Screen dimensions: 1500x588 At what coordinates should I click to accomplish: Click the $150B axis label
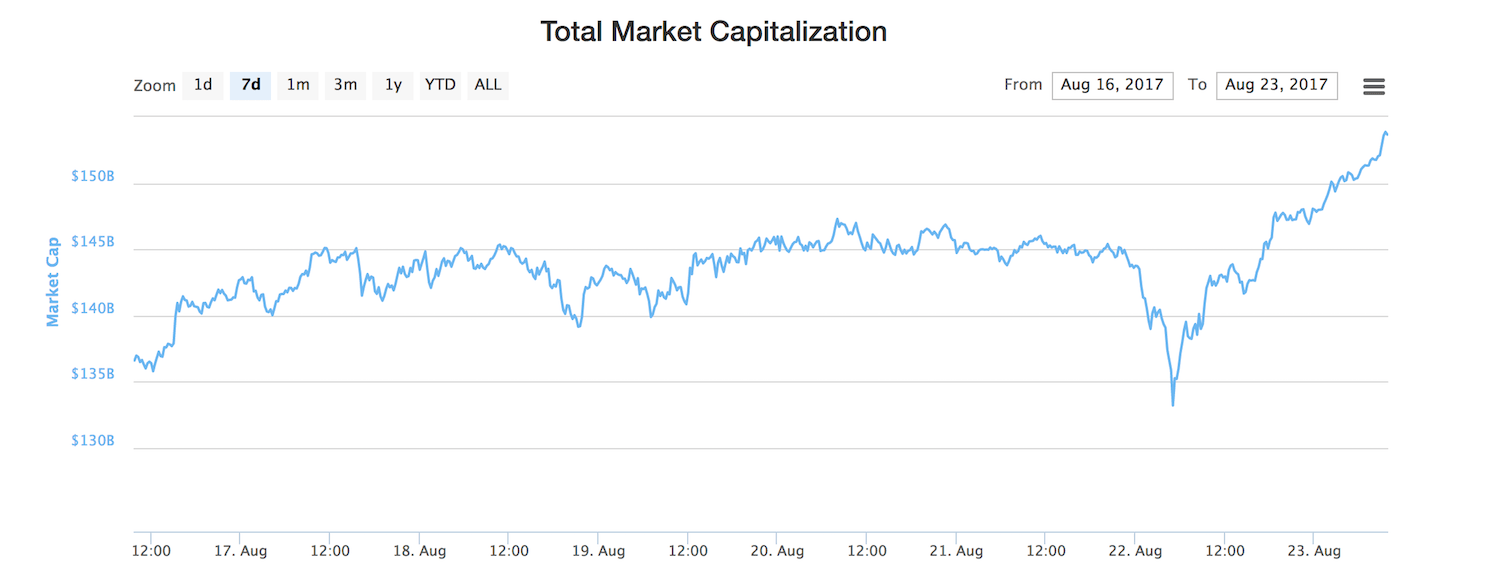[92, 177]
